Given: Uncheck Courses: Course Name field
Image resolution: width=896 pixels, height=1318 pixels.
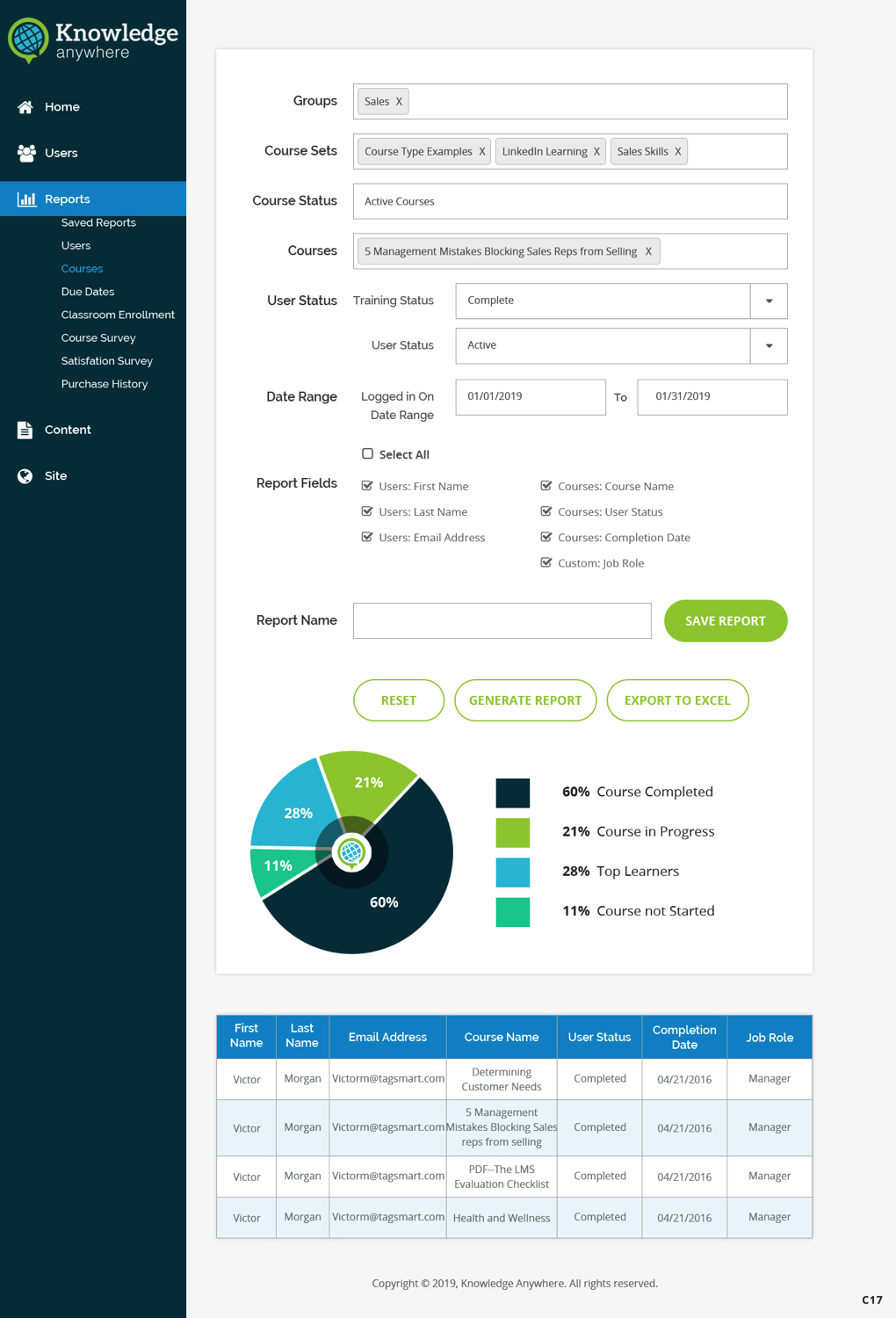Looking at the screenshot, I should 546,486.
